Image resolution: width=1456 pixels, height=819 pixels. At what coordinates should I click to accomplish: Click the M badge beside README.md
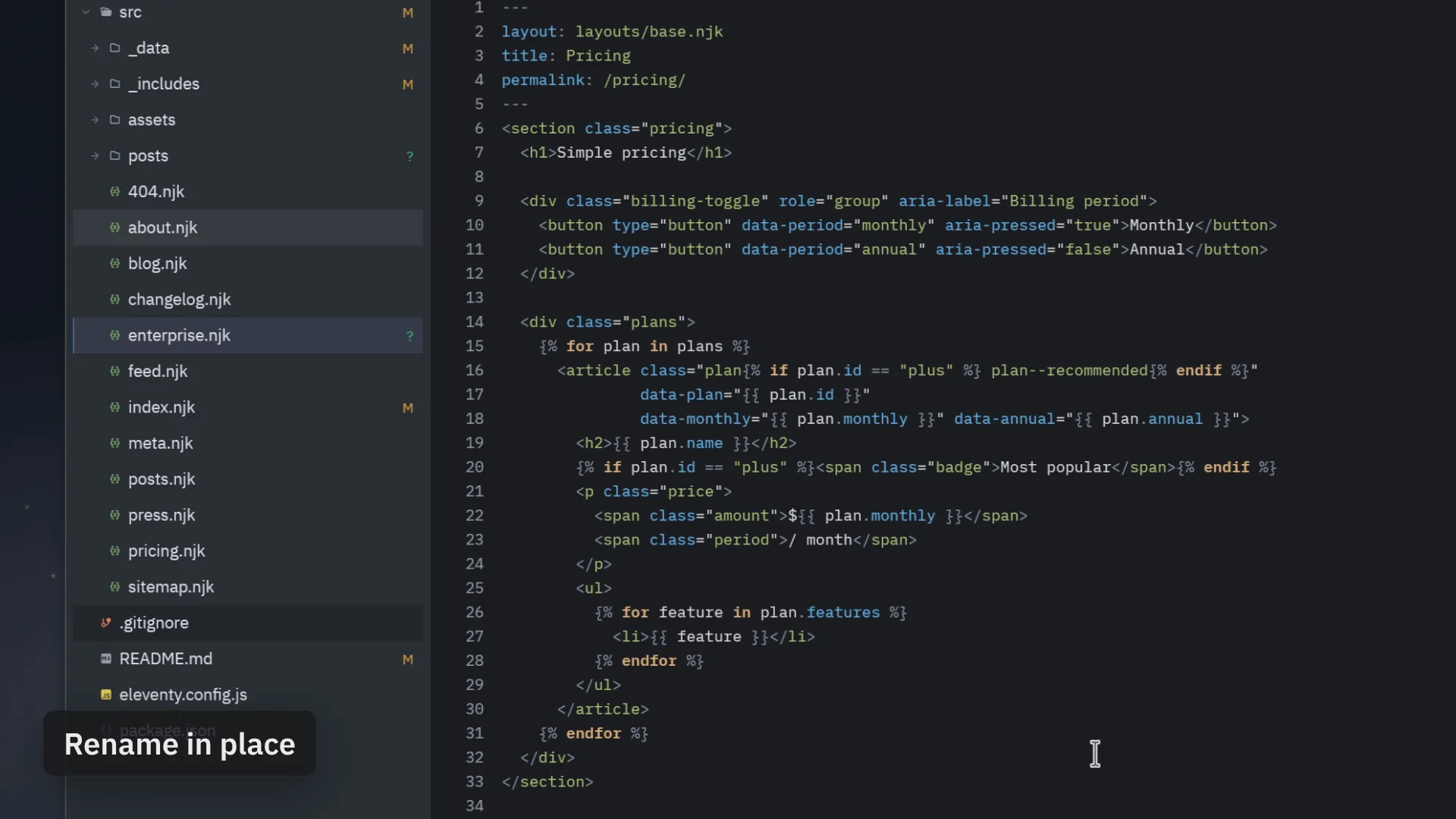coord(408,660)
